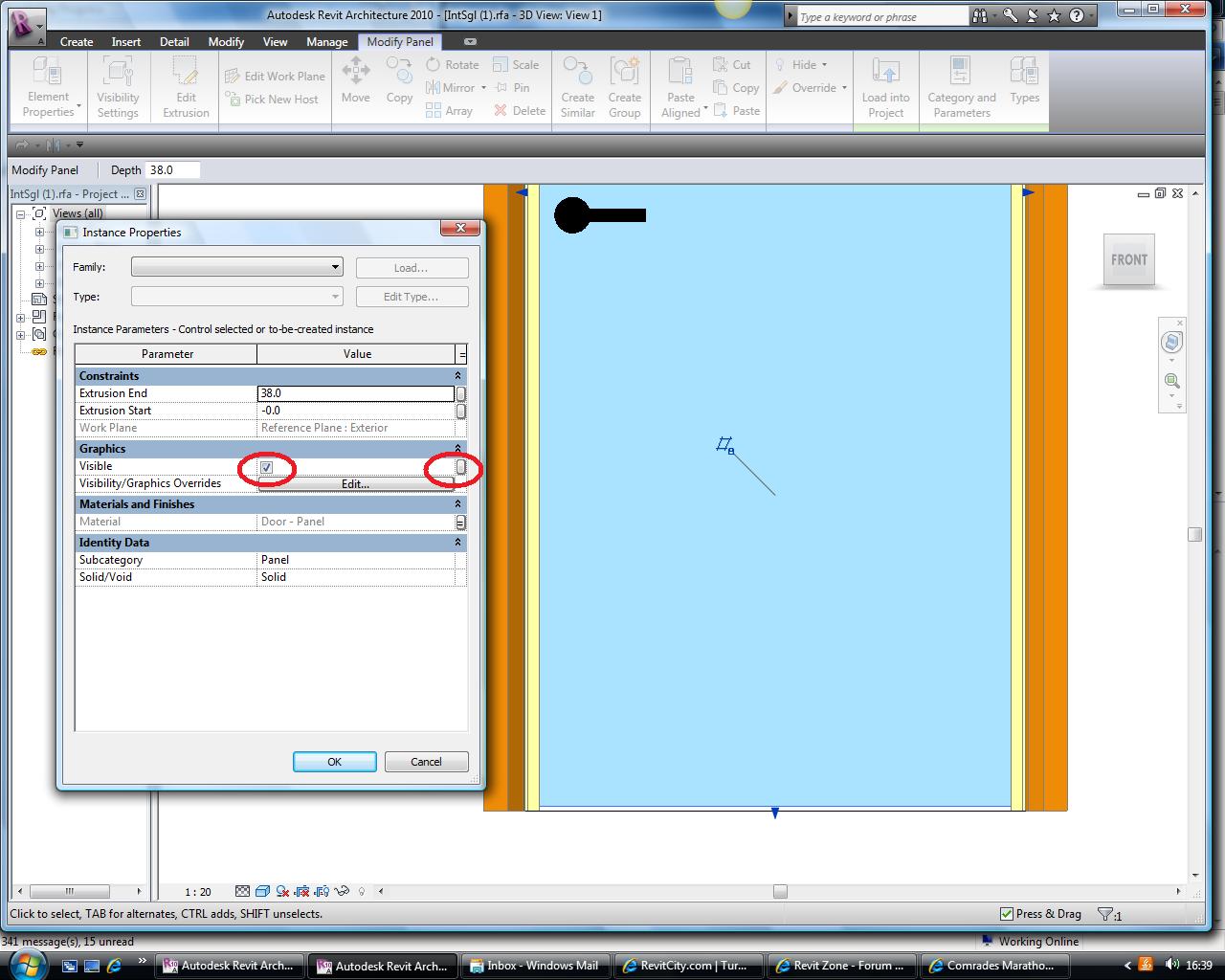The image size is (1225, 980).
Task: Open family Types dialog
Action: pos(1024,80)
